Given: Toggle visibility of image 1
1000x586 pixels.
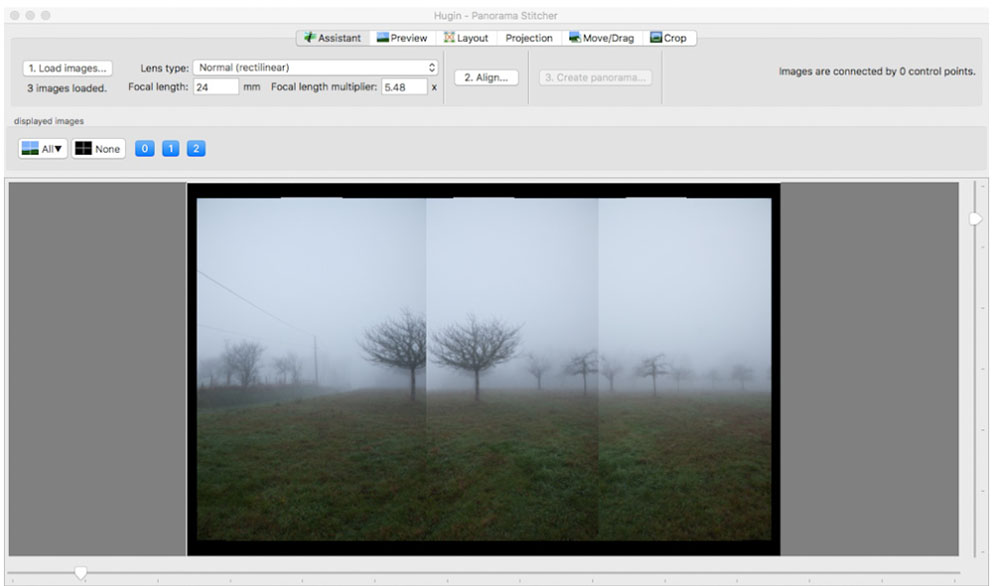Looking at the screenshot, I should 170,148.
